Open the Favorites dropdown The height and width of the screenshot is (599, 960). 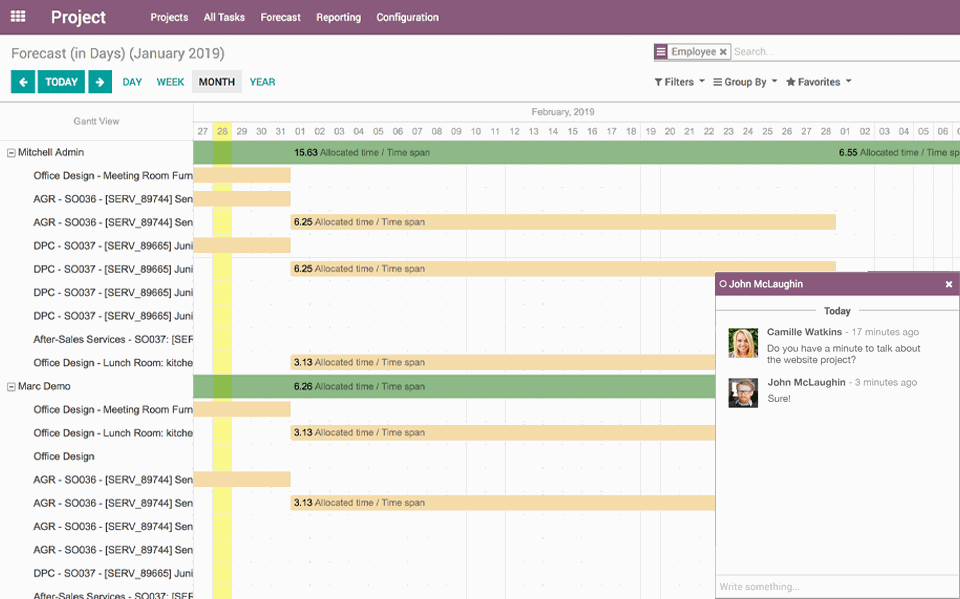pos(818,82)
